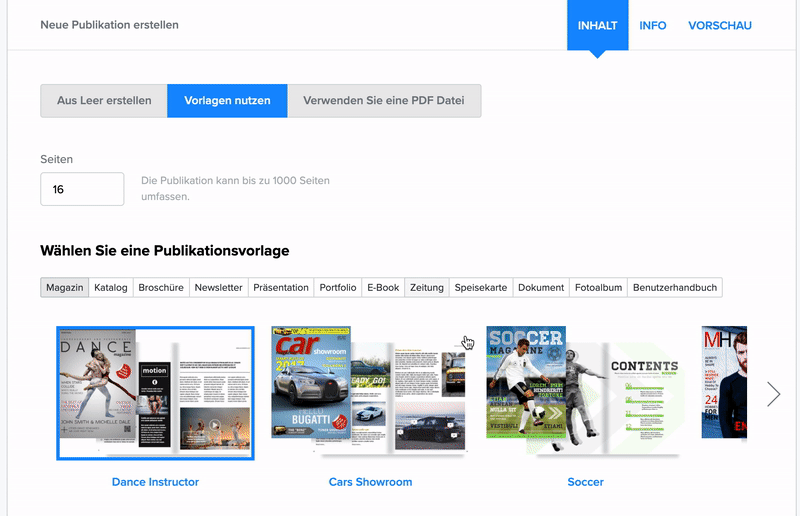Show Newsletter templates
Image resolution: width=800 pixels, height=516 pixels.
pyautogui.click(x=218, y=288)
